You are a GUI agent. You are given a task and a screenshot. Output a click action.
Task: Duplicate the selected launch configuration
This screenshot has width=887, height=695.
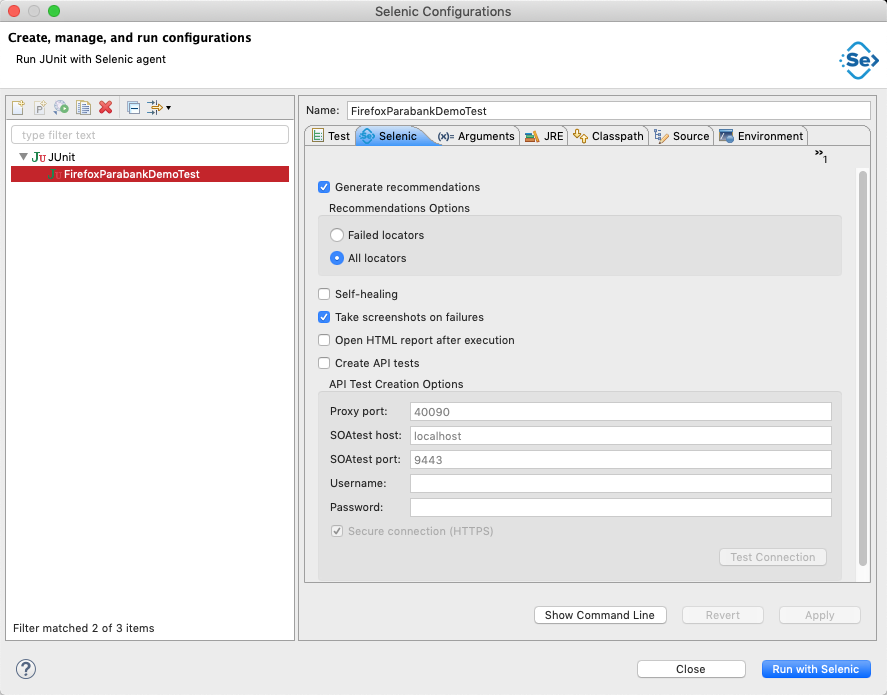click(x=83, y=107)
